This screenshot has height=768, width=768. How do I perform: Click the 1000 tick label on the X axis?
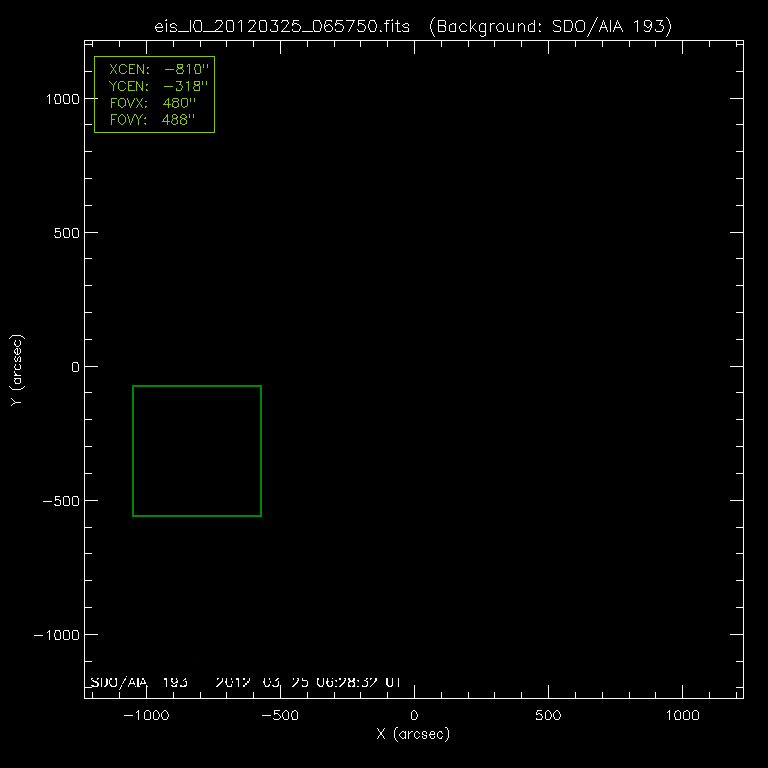click(x=682, y=716)
